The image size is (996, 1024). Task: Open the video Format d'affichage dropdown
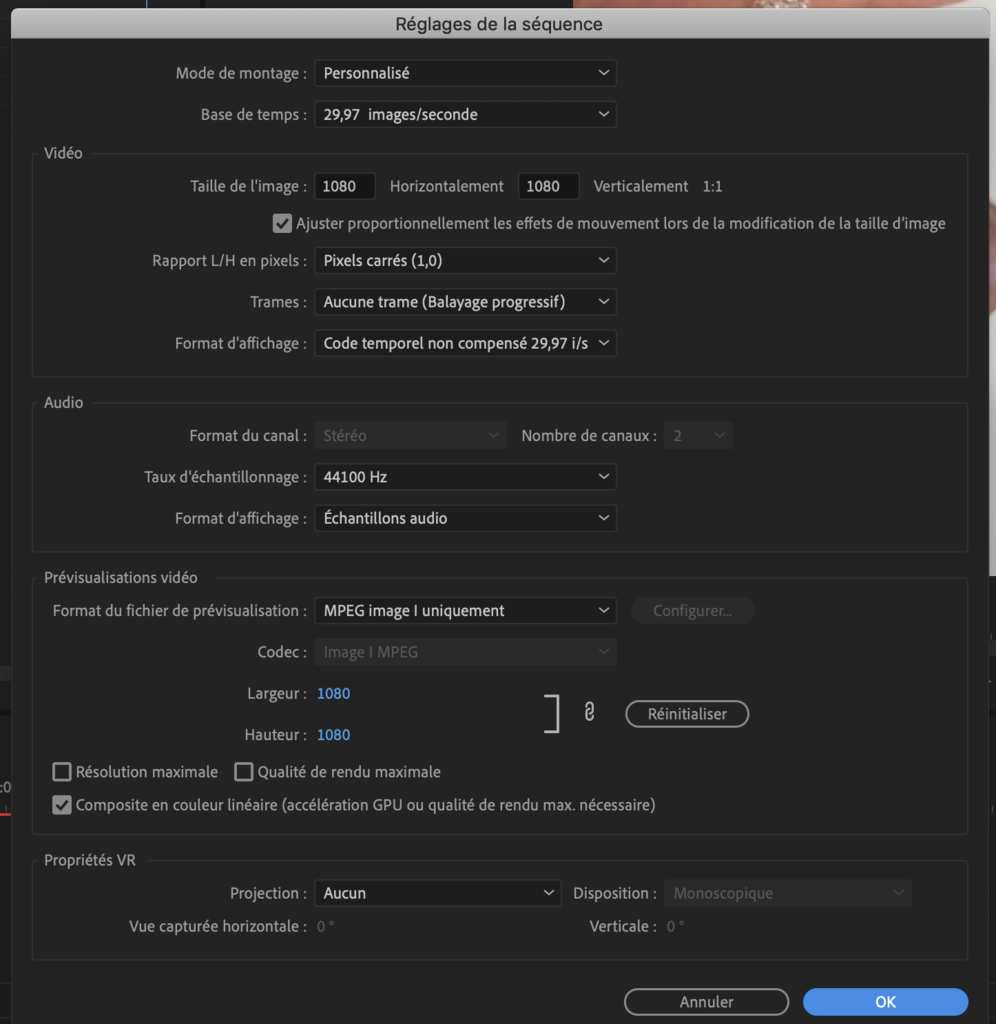click(465, 343)
